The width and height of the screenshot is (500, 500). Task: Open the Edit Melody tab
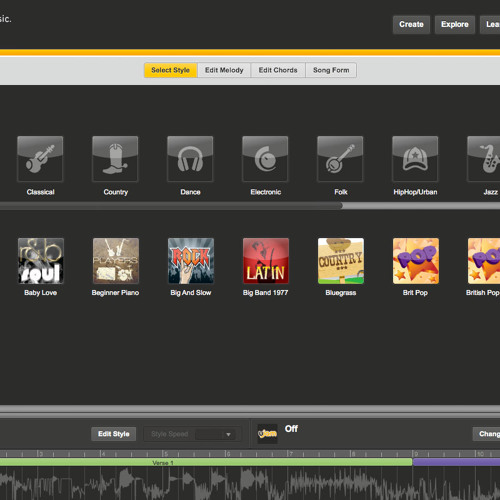click(224, 70)
